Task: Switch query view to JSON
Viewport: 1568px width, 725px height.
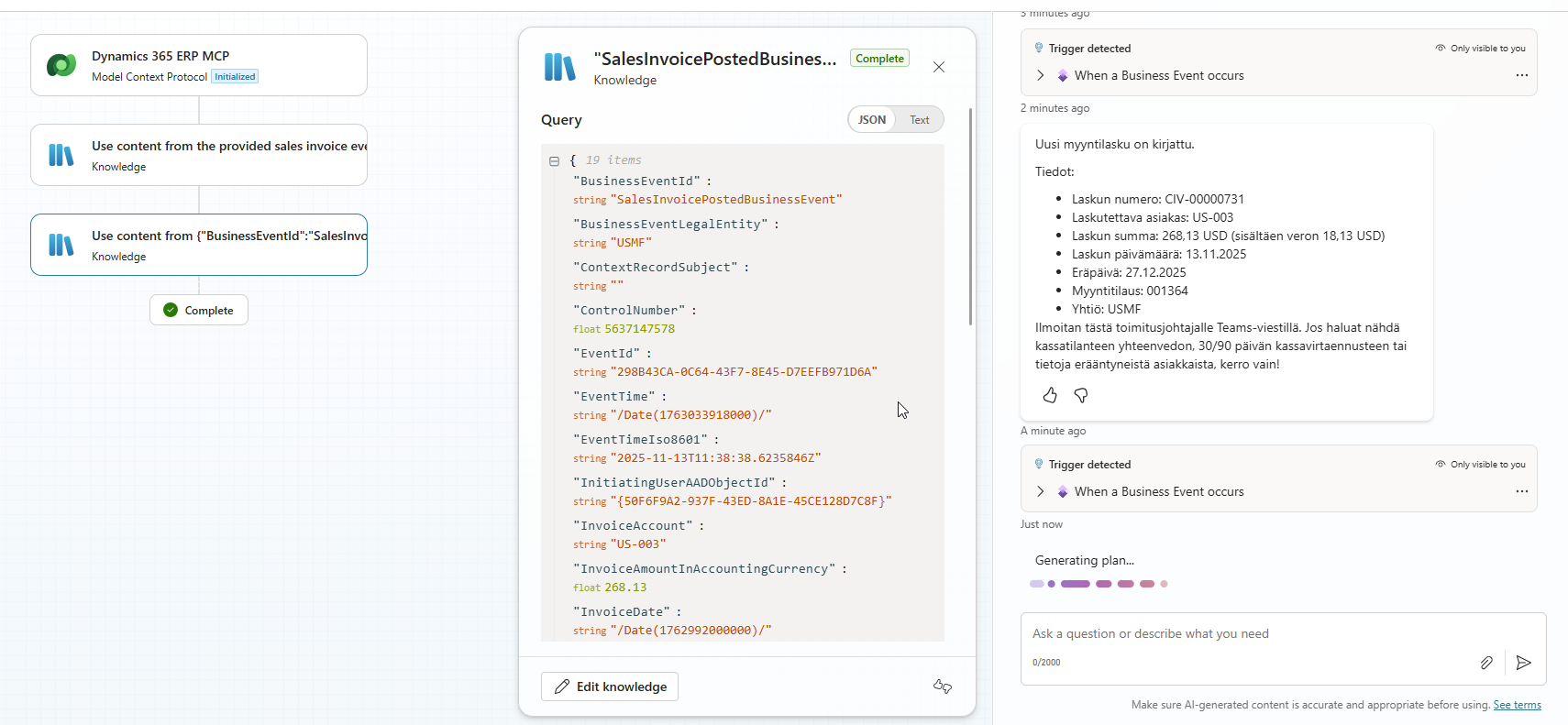Action: (871, 120)
